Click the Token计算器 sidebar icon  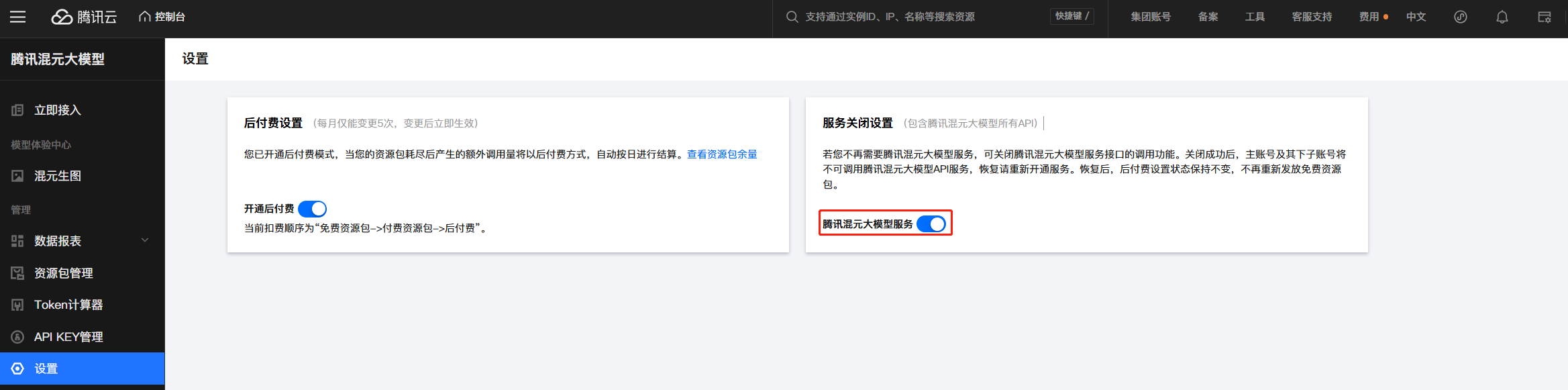click(x=17, y=305)
